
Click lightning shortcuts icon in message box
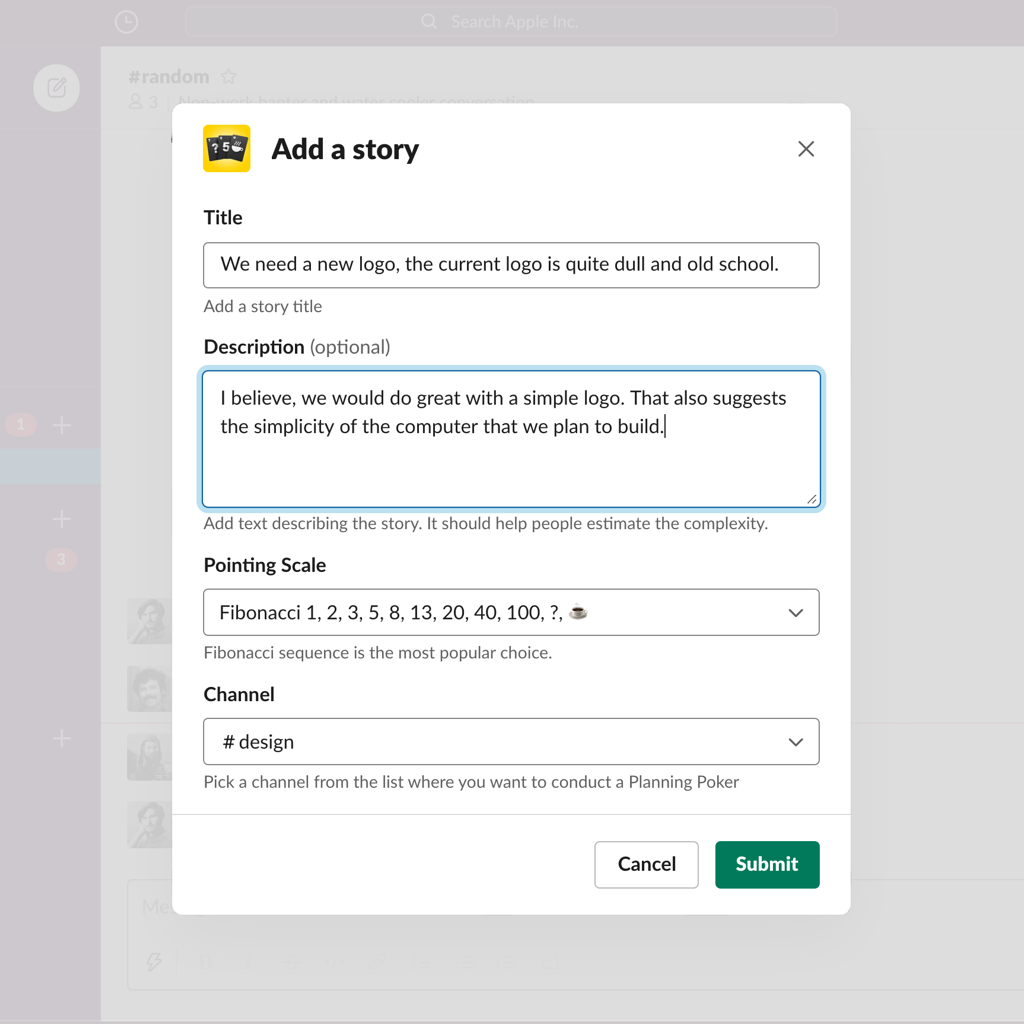click(154, 961)
